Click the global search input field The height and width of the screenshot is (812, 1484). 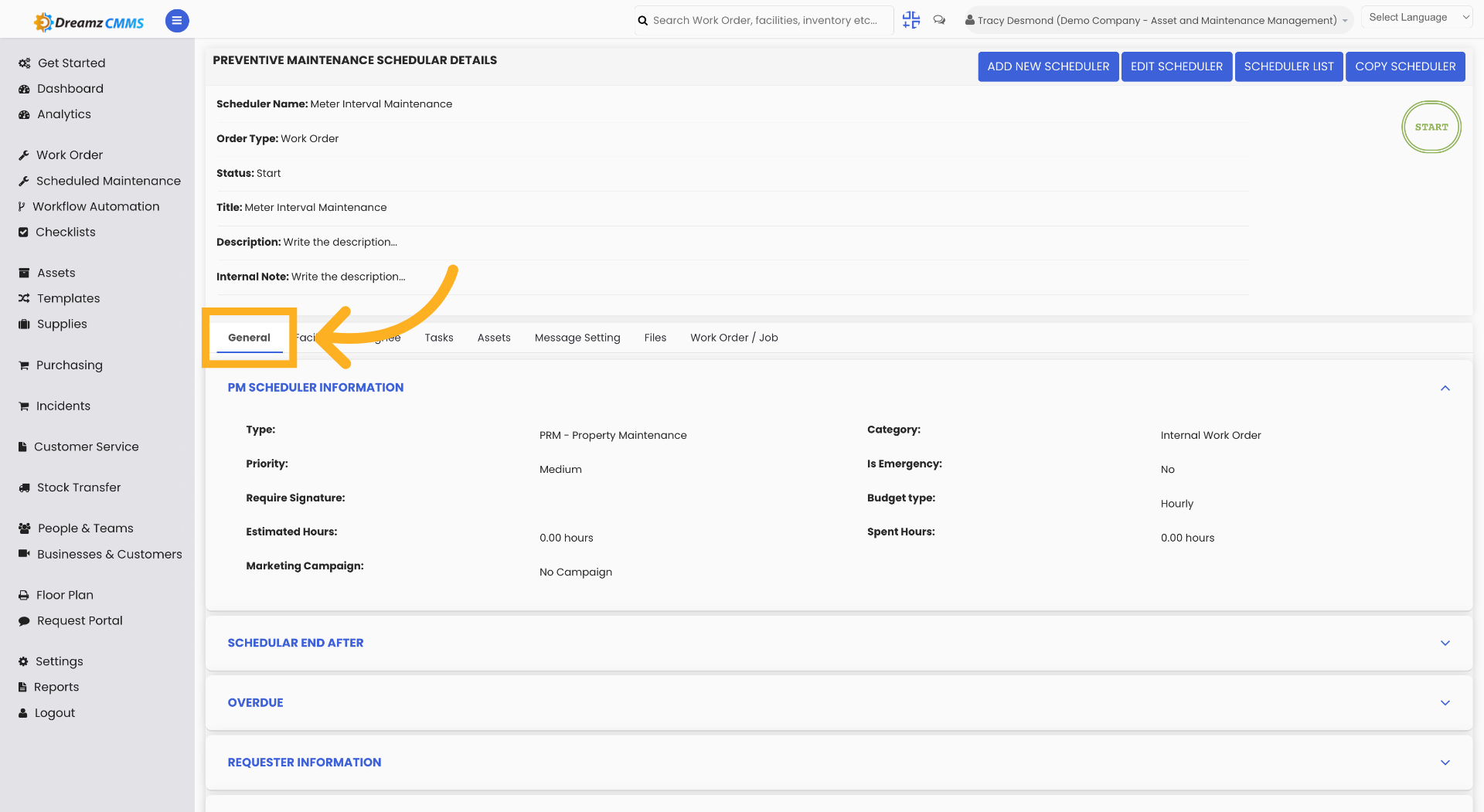click(x=764, y=20)
